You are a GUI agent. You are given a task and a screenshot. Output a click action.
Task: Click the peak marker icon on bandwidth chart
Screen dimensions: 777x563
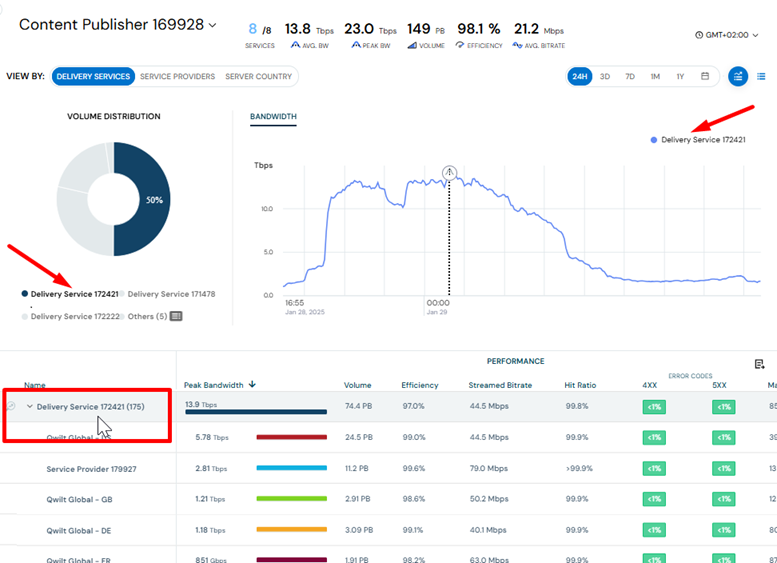click(x=449, y=172)
